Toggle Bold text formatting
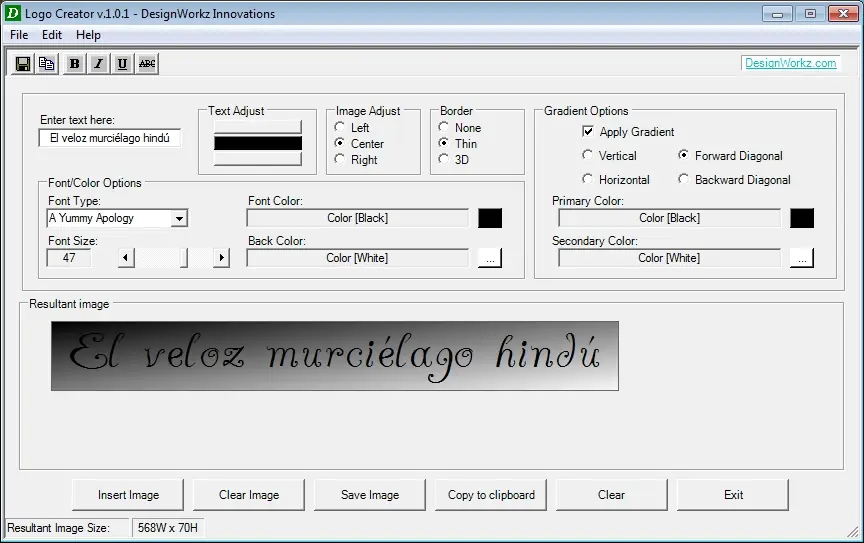The height and width of the screenshot is (543, 864). click(x=74, y=64)
